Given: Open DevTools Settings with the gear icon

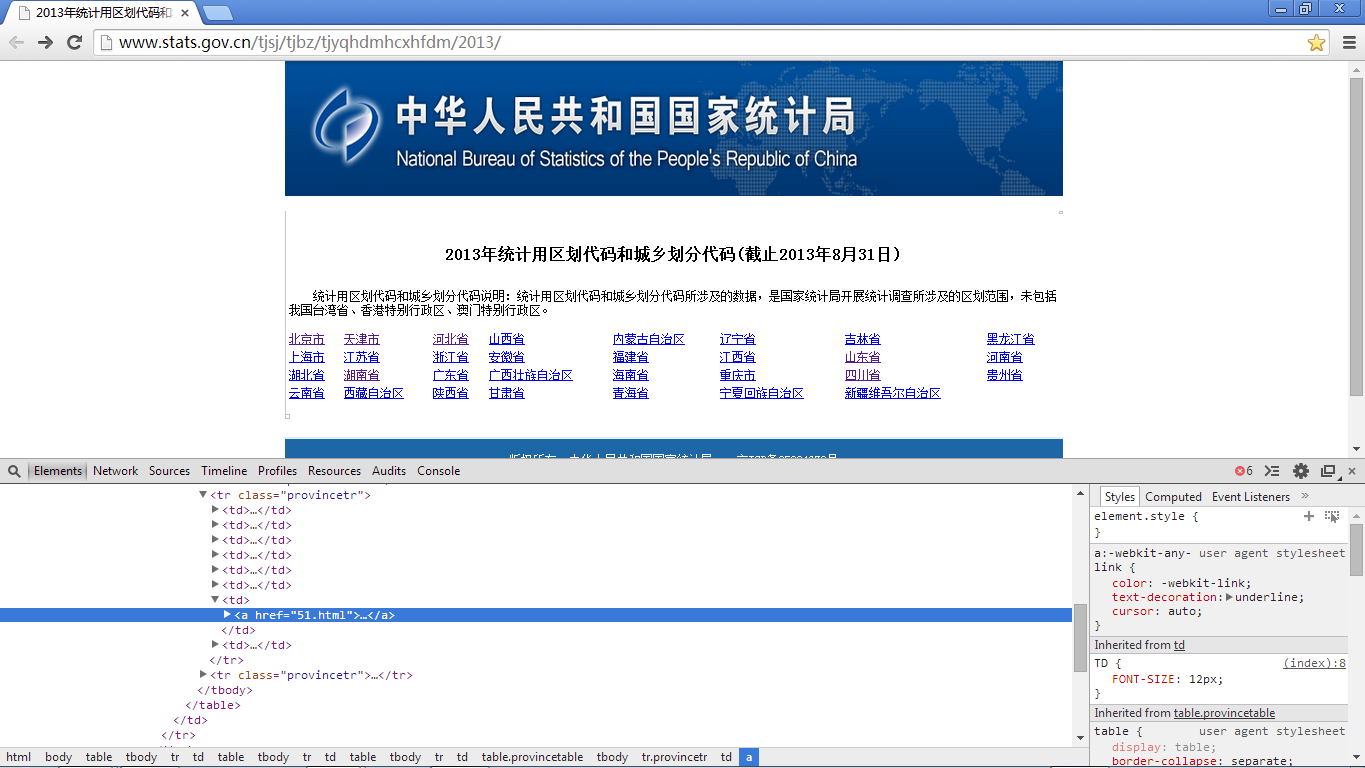Looking at the screenshot, I should click(x=1300, y=470).
